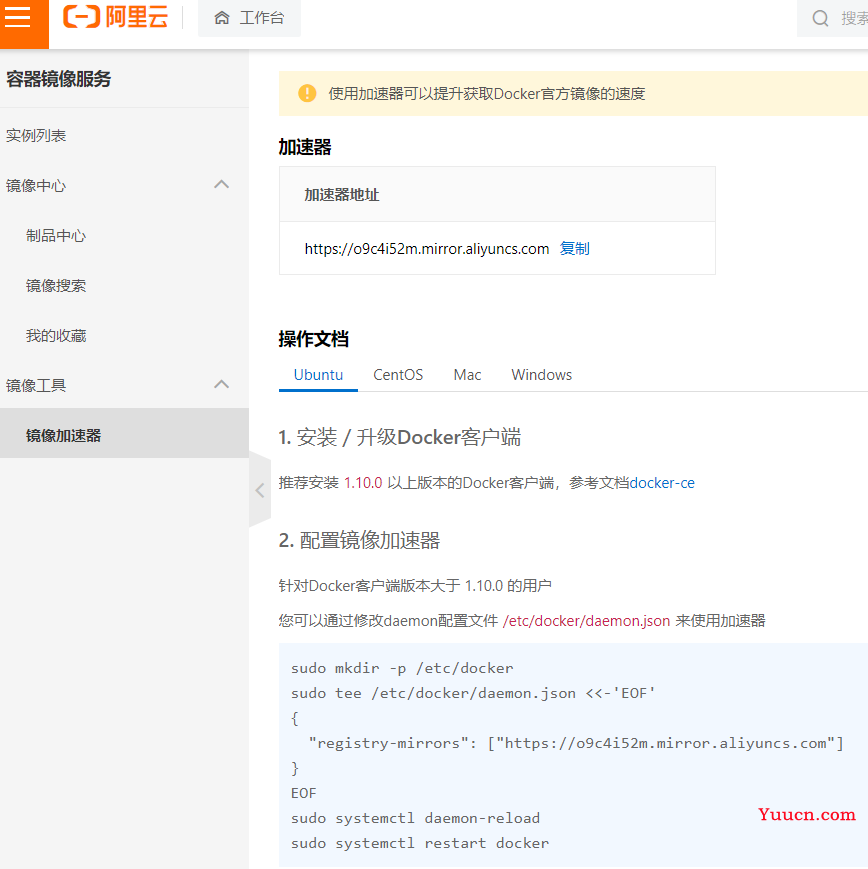This screenshot has height=869, width=868.
Task: Click 复制 to copy accelerator address
Action: (574, 249)
